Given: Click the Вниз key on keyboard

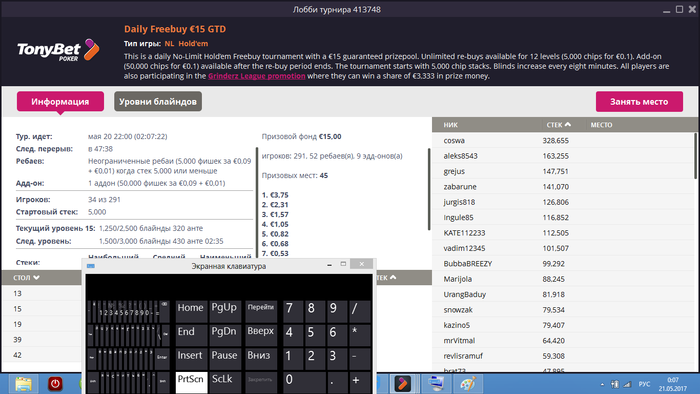Looking at the screenshot, I should 261,359.
